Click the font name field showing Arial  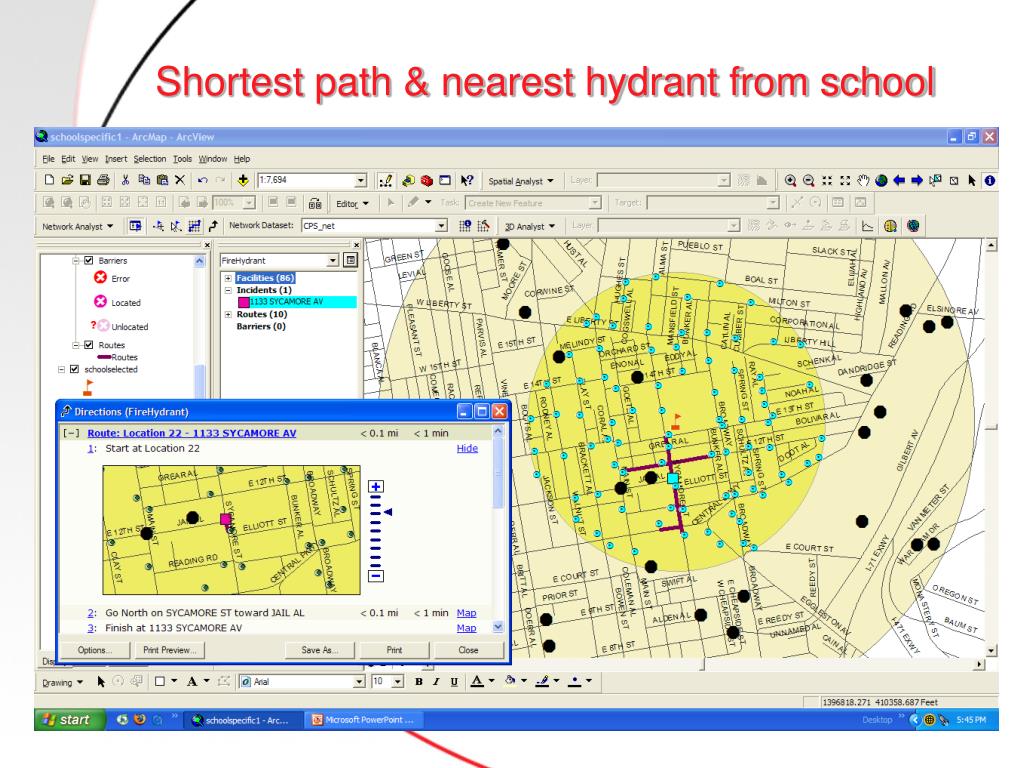[x=302, y=682]
